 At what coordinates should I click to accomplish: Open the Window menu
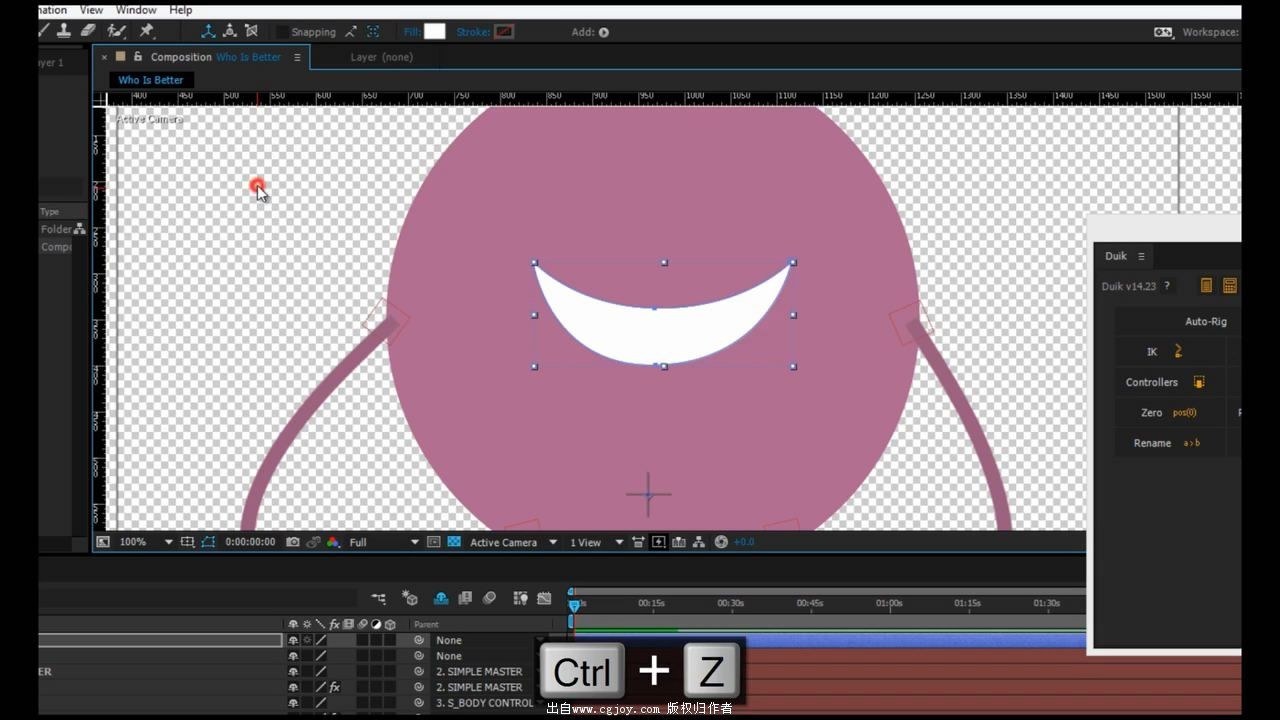(136, 10)
